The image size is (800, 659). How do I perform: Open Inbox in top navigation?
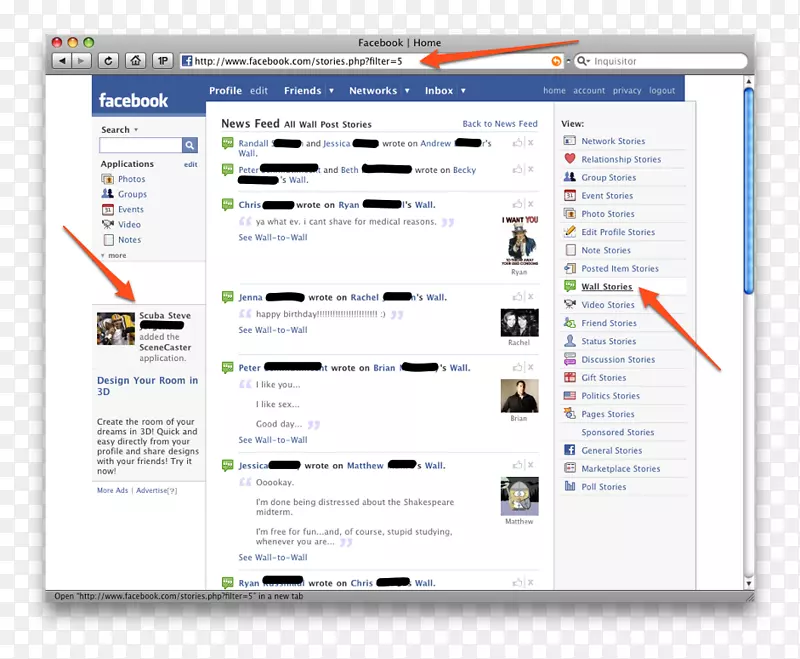point(439,90)
